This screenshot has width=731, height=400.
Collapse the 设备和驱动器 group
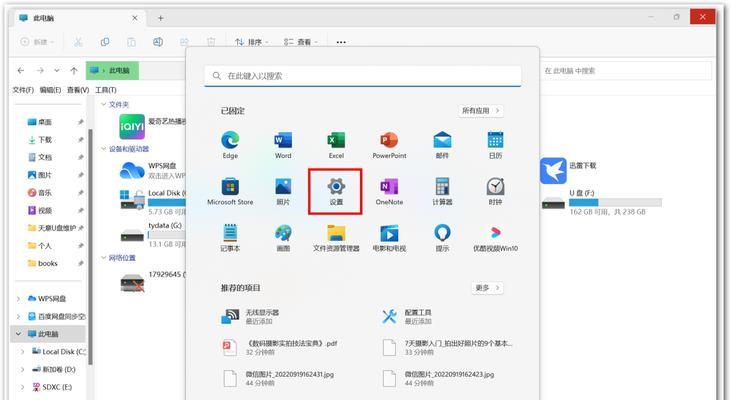103,149
